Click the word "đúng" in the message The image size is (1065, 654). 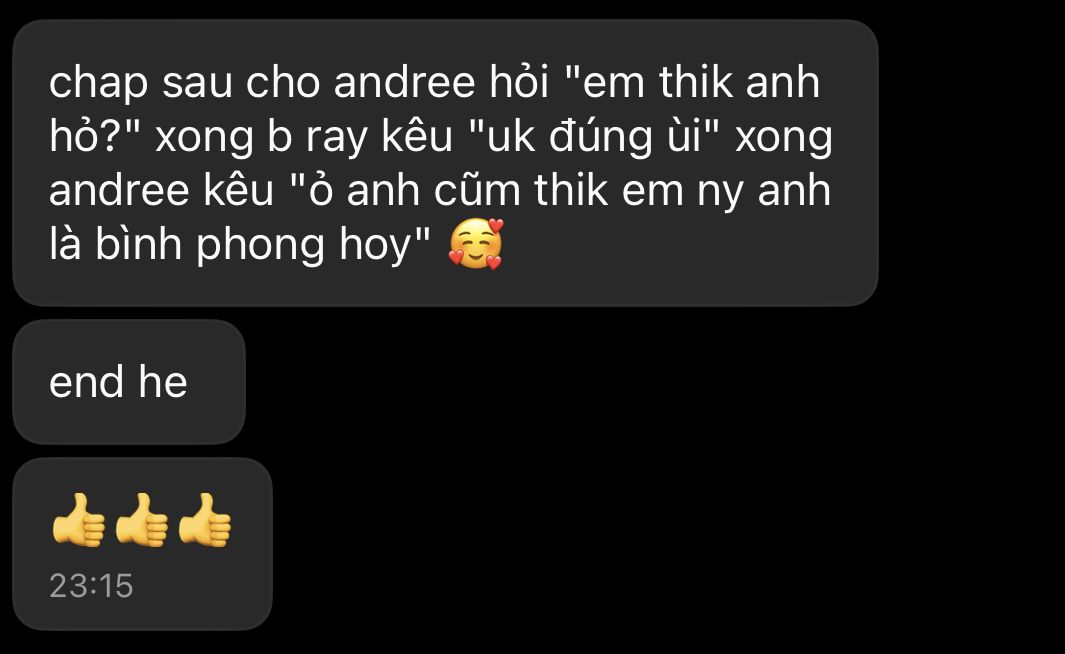pos(590,138)
